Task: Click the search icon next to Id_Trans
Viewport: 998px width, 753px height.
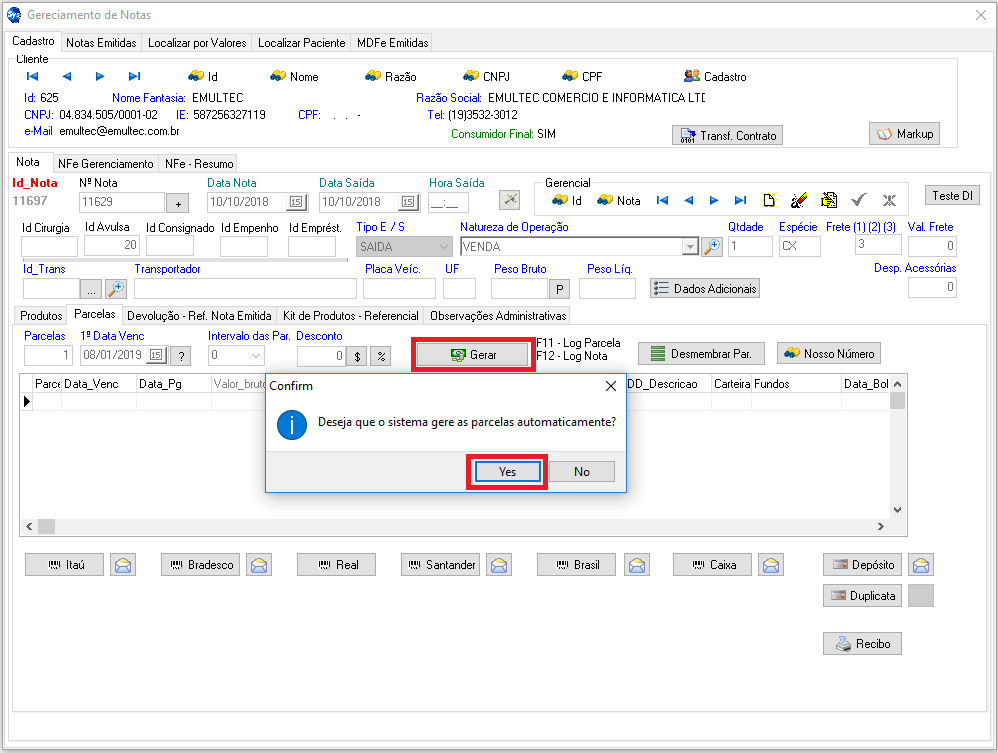Action: 116,289
